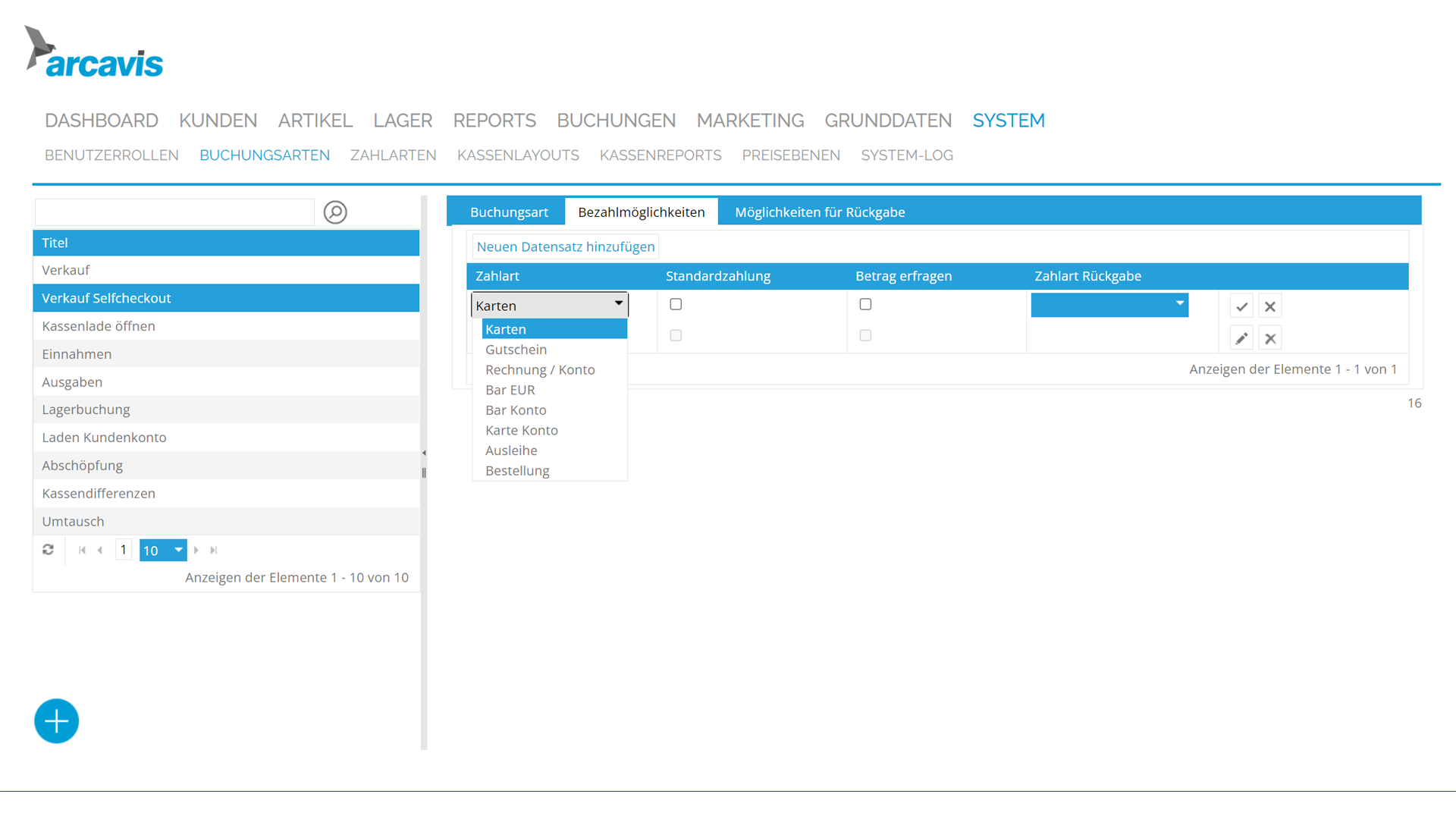Confirm row with checkmark icon
1456x819 pixels.
tap(1241, 306)
